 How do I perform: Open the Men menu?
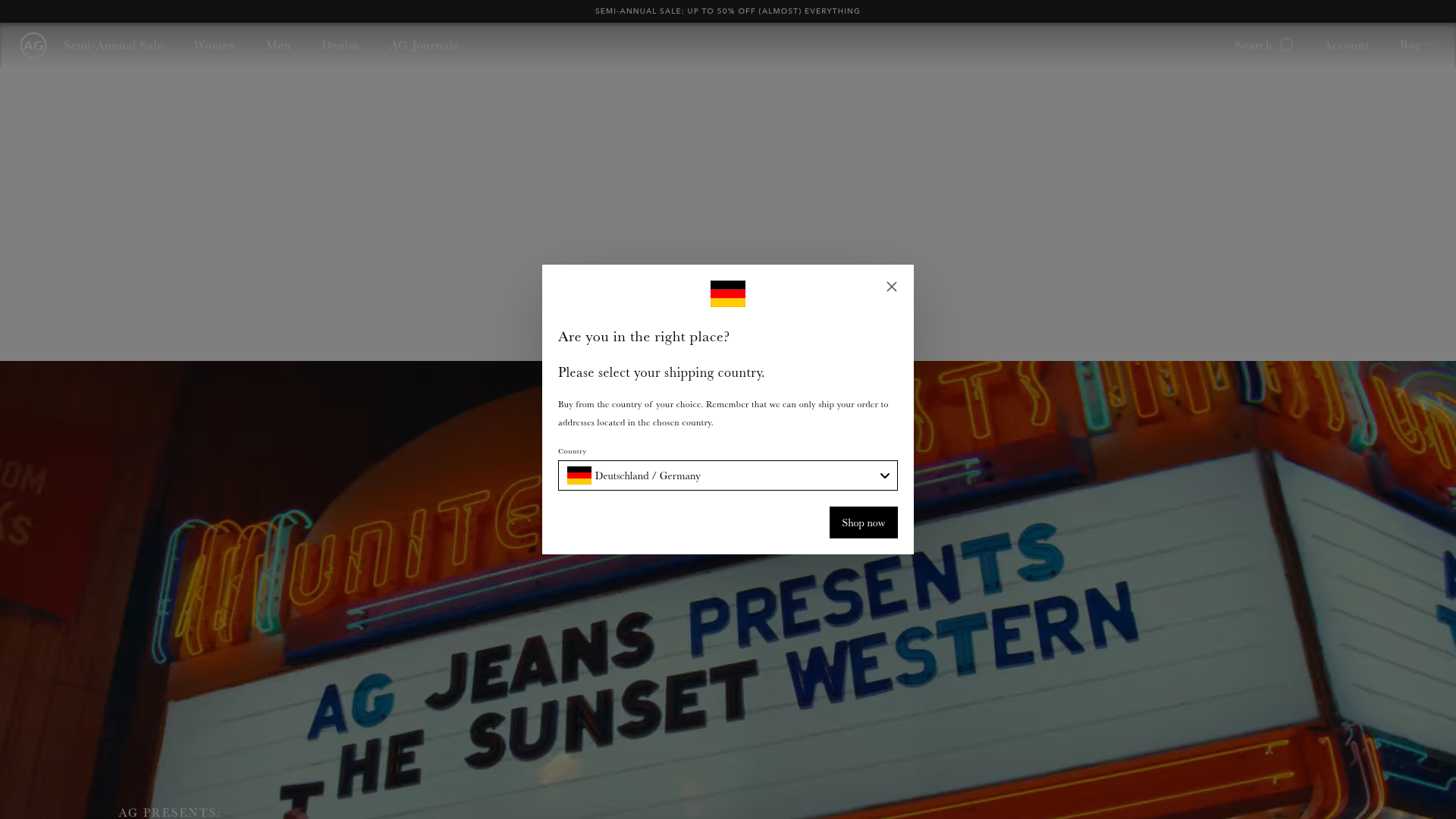pos(278,45)
